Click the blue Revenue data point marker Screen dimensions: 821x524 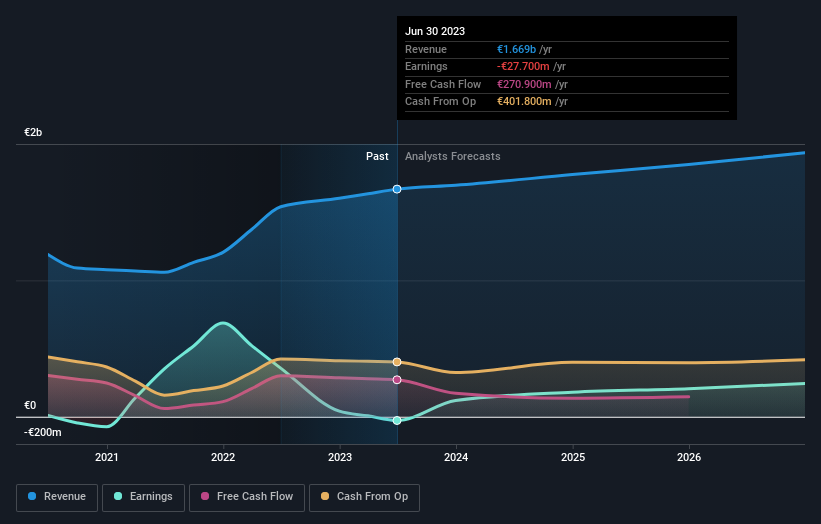(x=397, y=189)
